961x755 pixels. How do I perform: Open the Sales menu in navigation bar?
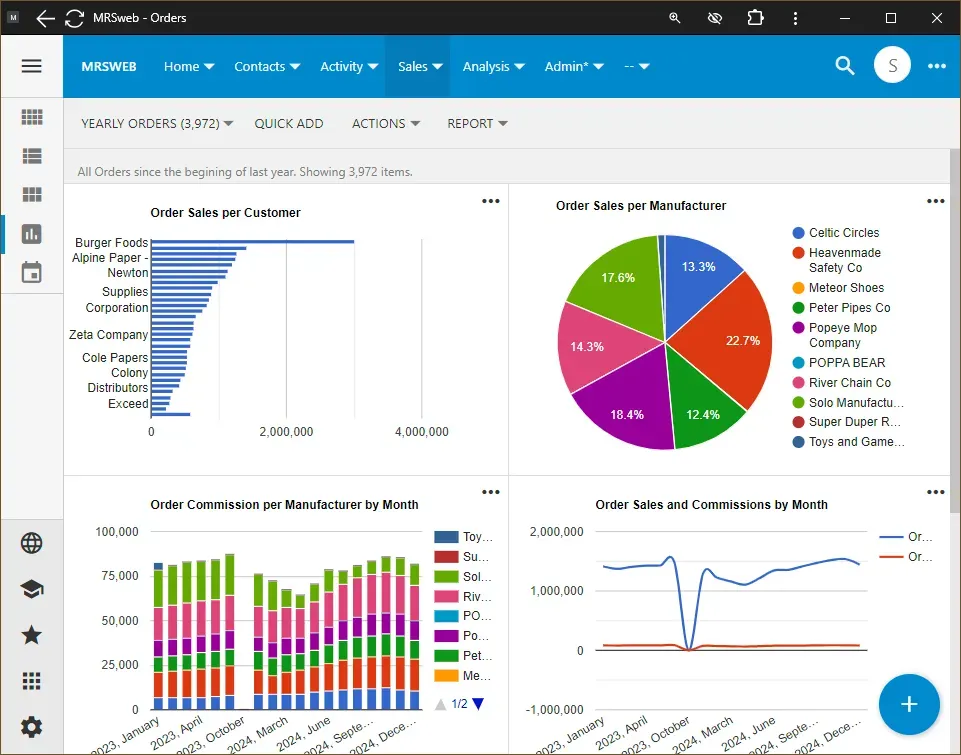419,67
